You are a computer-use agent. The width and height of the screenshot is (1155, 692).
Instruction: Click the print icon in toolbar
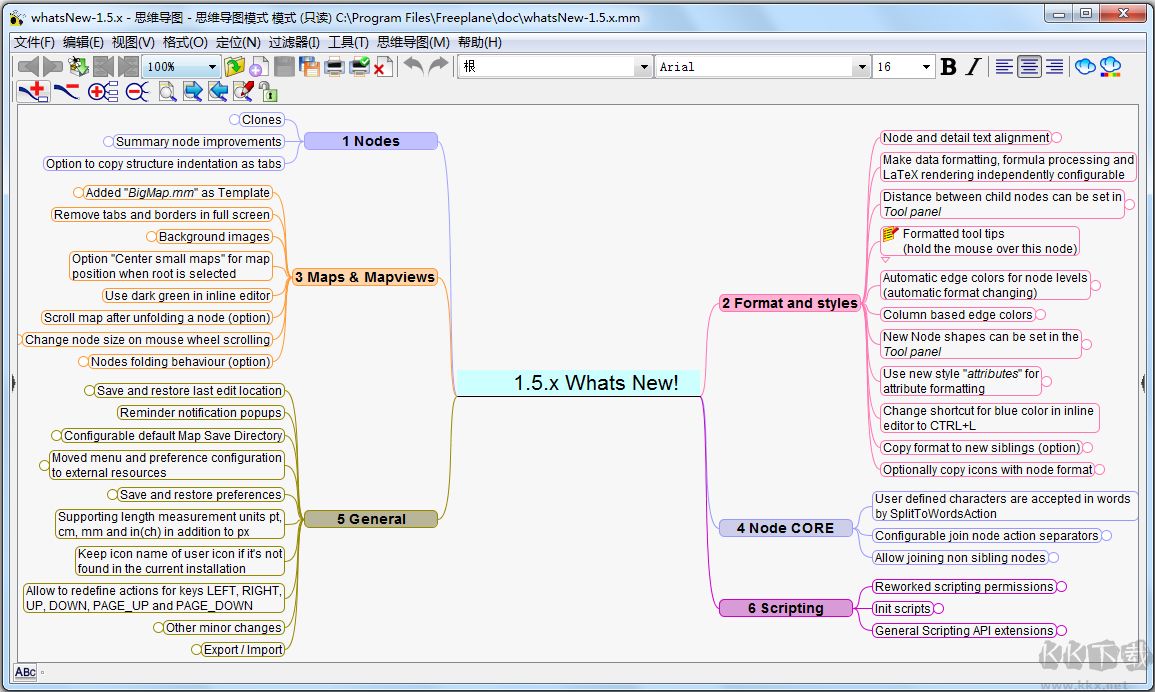click(x=334, y=67)
